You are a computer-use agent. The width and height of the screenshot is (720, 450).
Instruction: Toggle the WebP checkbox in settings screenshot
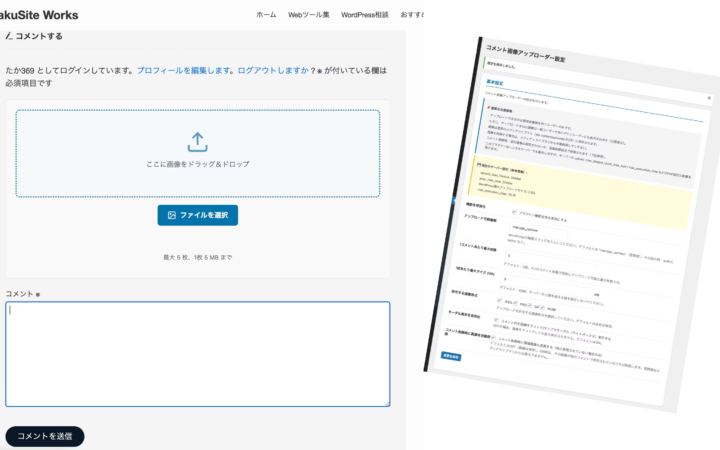[x=542, y=307]
